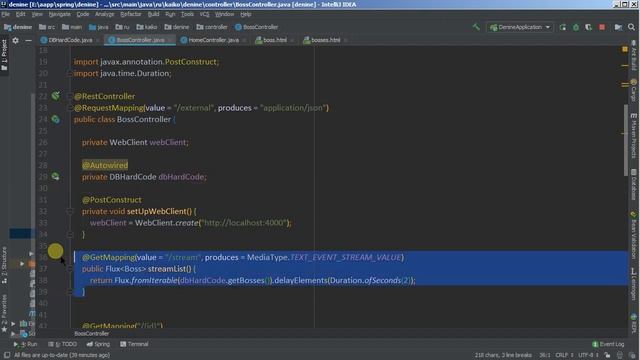
Task: Switch to the BossController.java tab
Action: 140,40
